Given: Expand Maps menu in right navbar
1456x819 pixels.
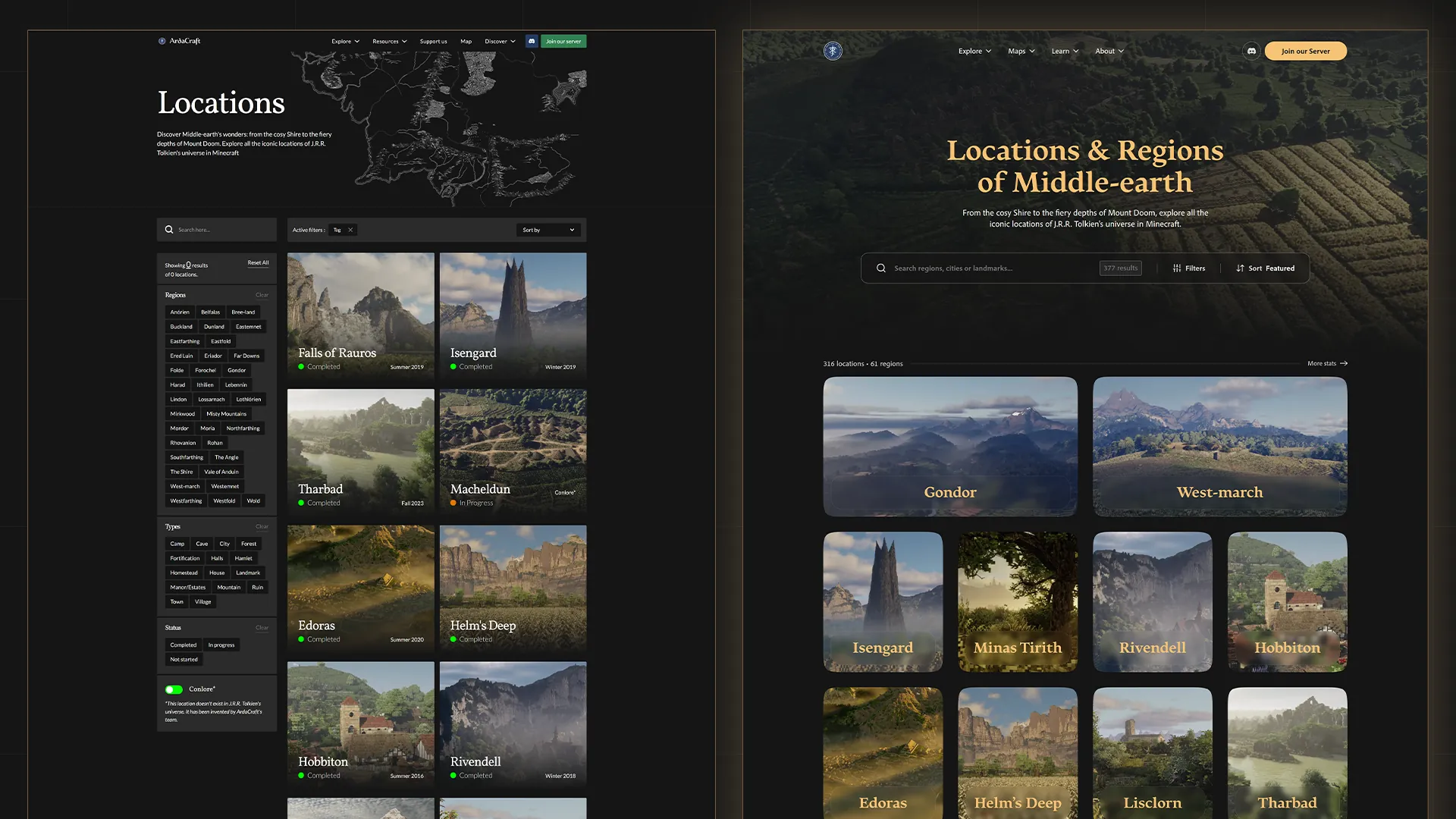Looking at the screenshot, I should click(x=1021, y=51).
